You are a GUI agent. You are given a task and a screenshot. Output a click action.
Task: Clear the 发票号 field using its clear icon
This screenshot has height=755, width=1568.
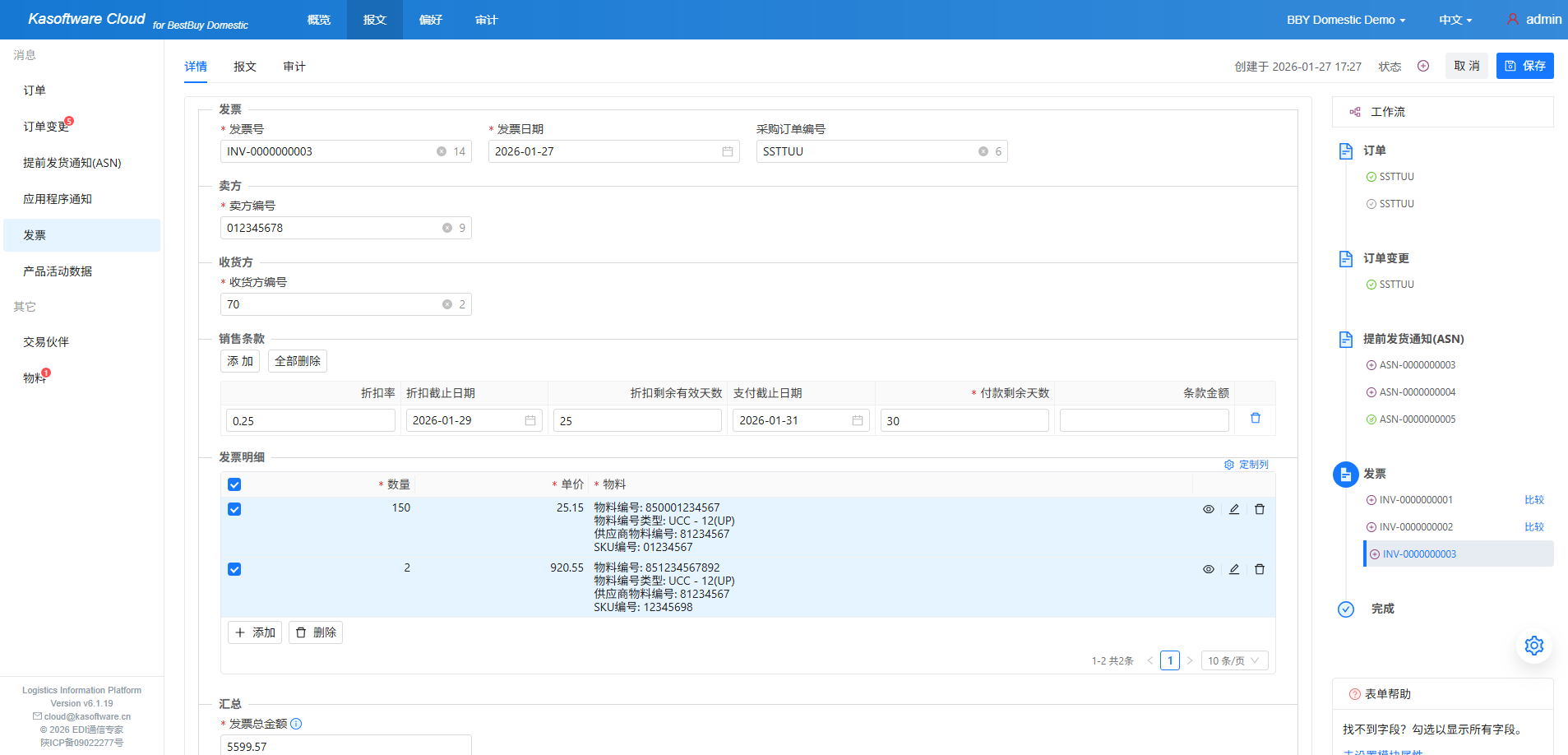[x=442, y=151]
